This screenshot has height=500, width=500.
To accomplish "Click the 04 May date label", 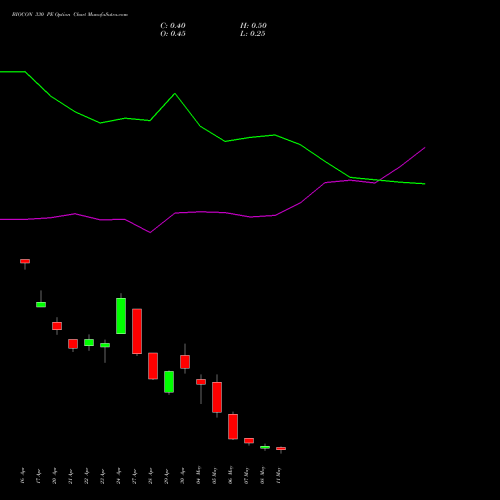I will tap(199, 475).
